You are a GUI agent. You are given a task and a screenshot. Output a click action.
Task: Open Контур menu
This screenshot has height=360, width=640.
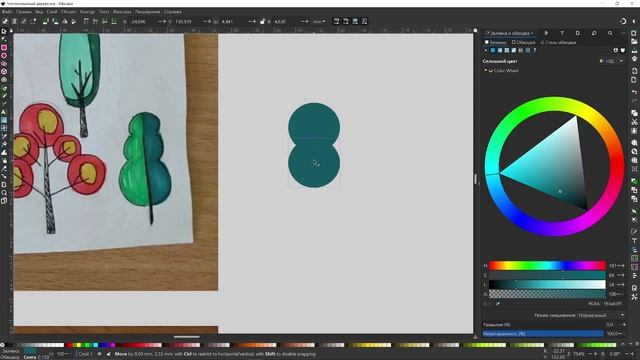87,12
